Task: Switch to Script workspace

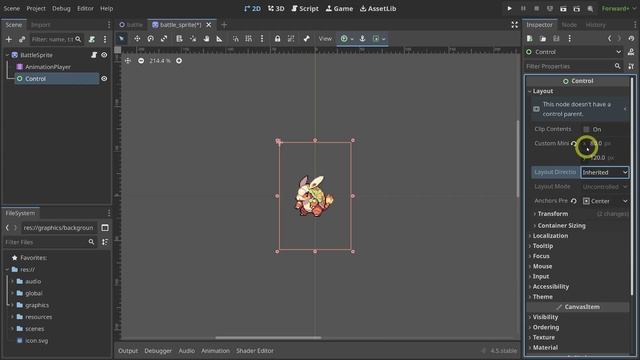Action: [x=305, y=8]
